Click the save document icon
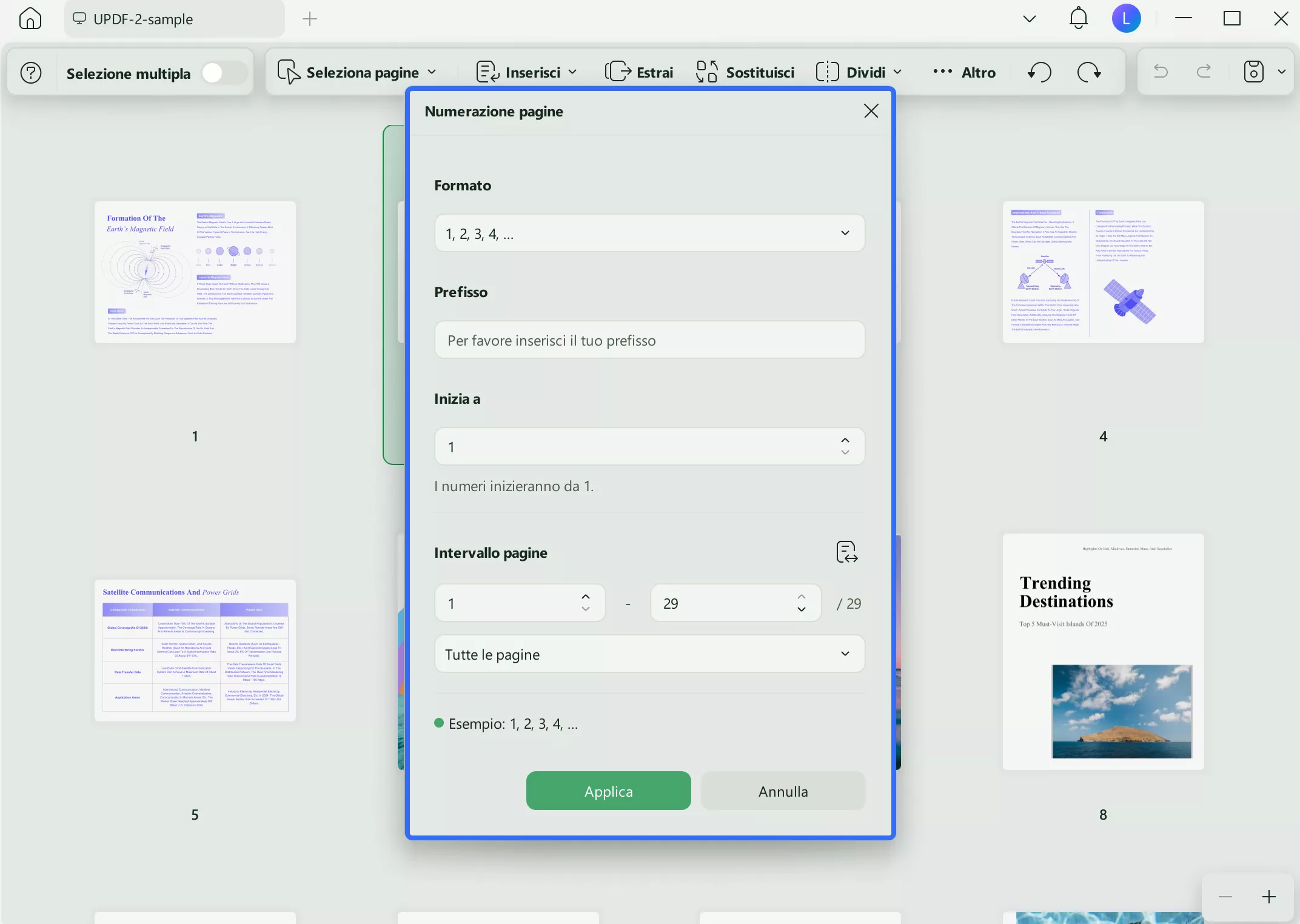The height and width of the screenshot is (924, 1300). [1254, 72]
